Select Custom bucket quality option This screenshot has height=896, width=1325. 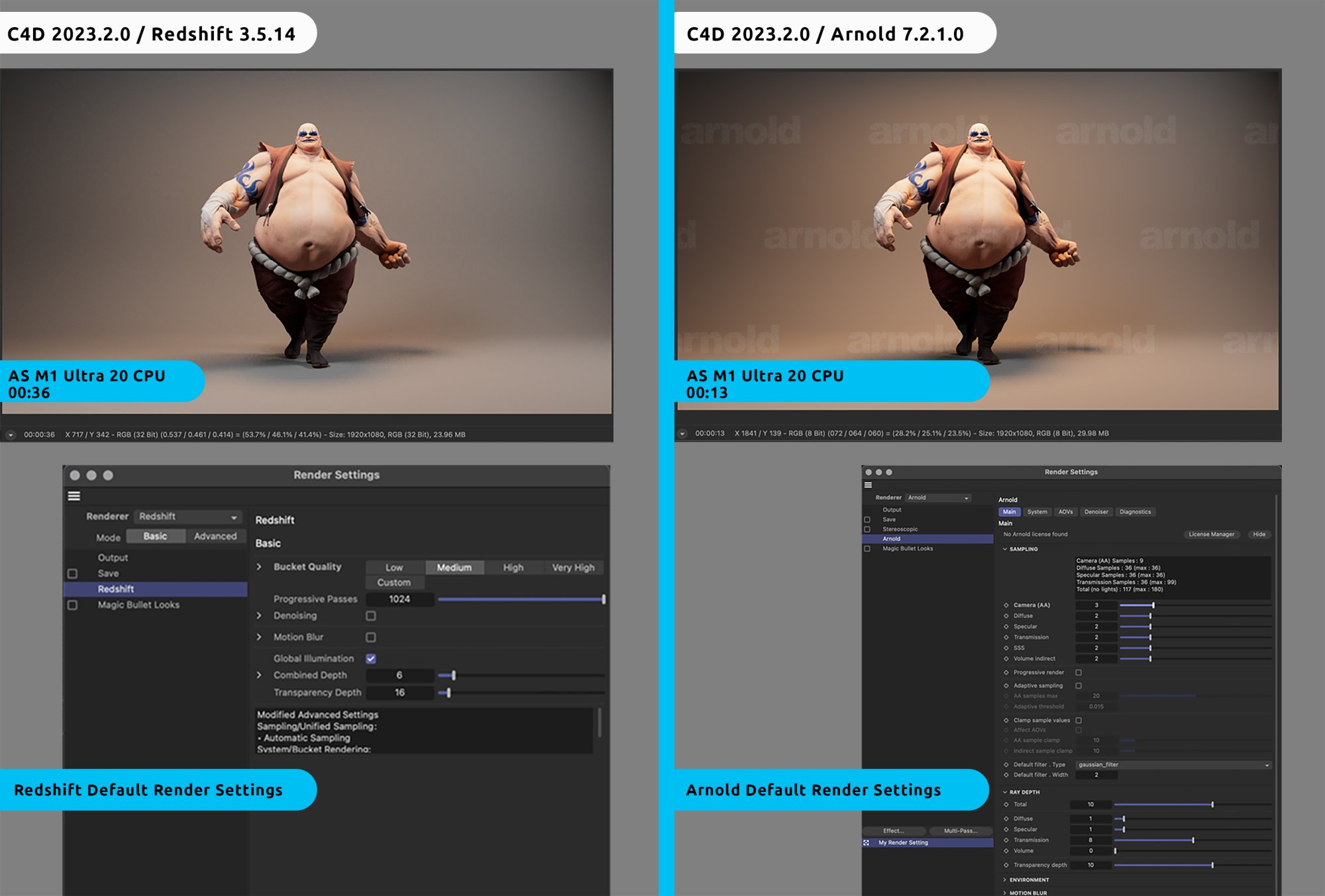click(394, 583)
